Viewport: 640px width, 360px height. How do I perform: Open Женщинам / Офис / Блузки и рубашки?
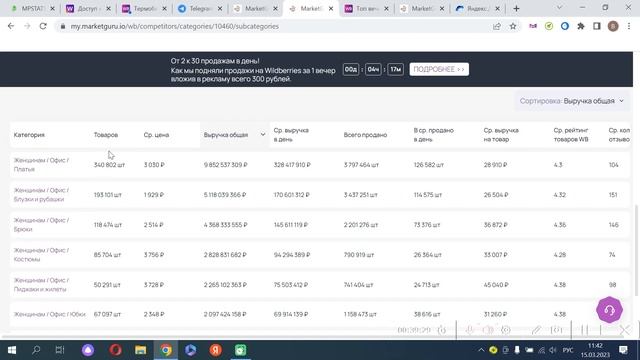(41, 195)
